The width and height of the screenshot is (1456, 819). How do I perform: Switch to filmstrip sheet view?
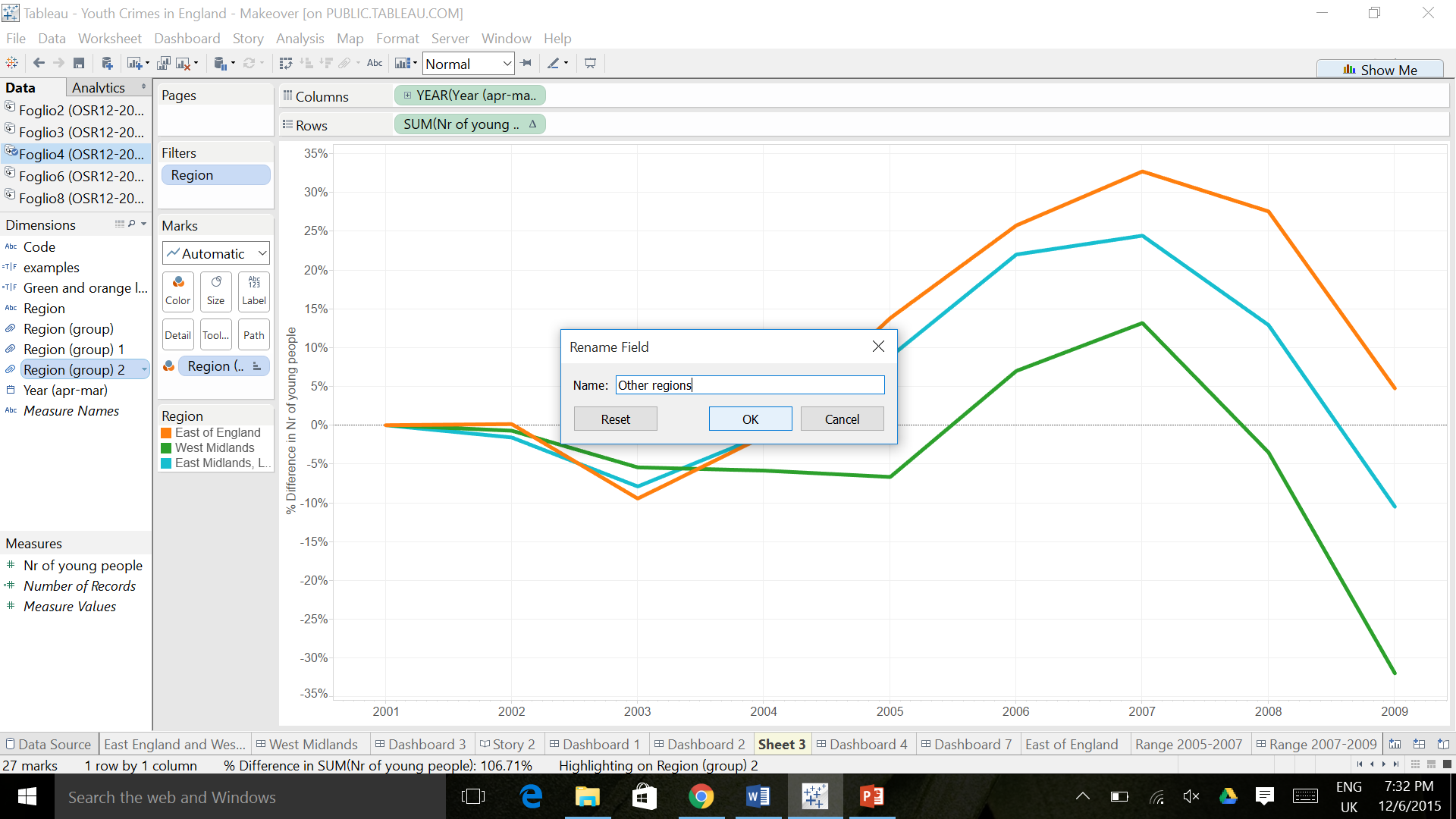(1431, 764)
